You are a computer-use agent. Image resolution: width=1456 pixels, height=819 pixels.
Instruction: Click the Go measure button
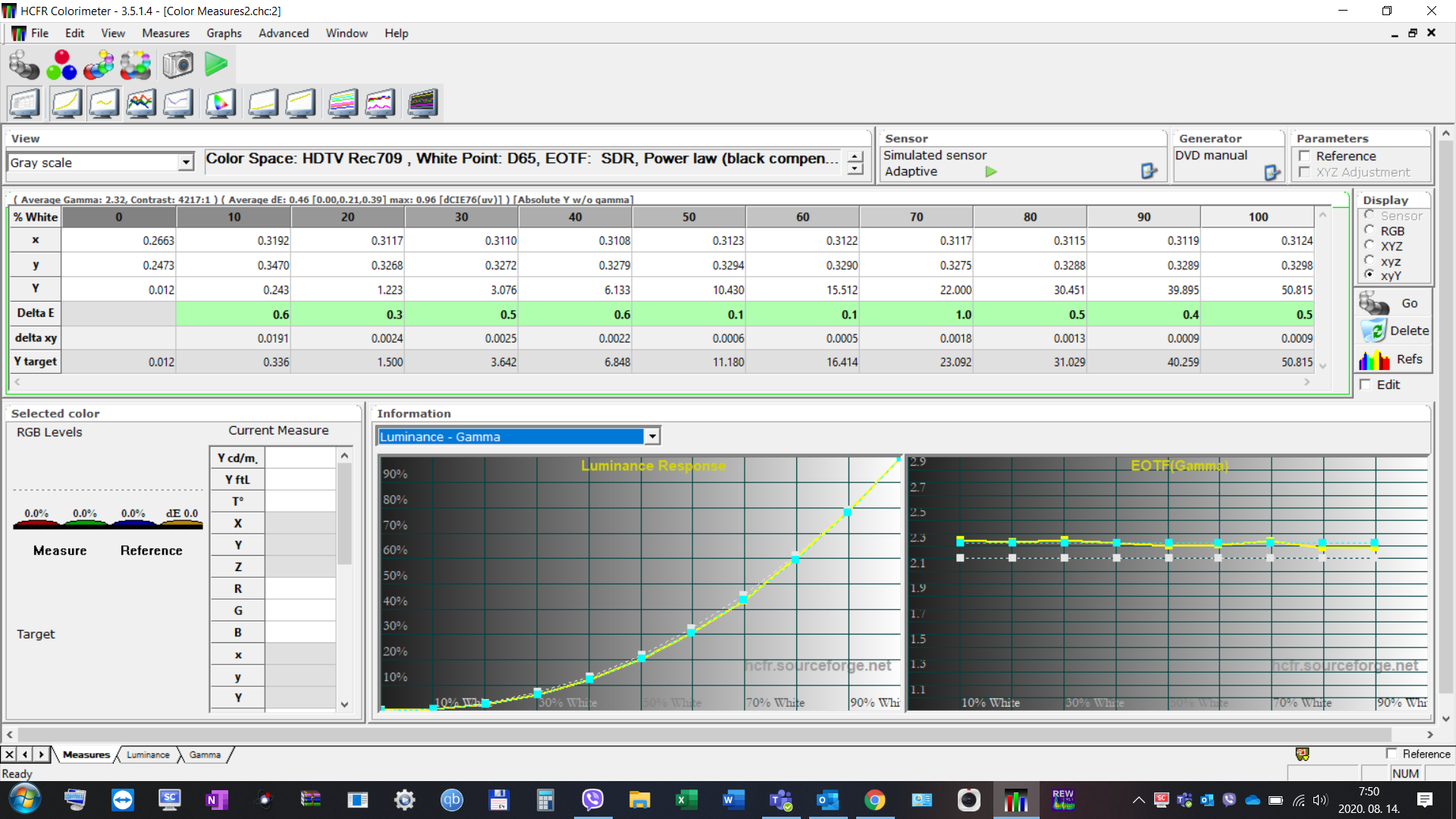[1394, 303]
